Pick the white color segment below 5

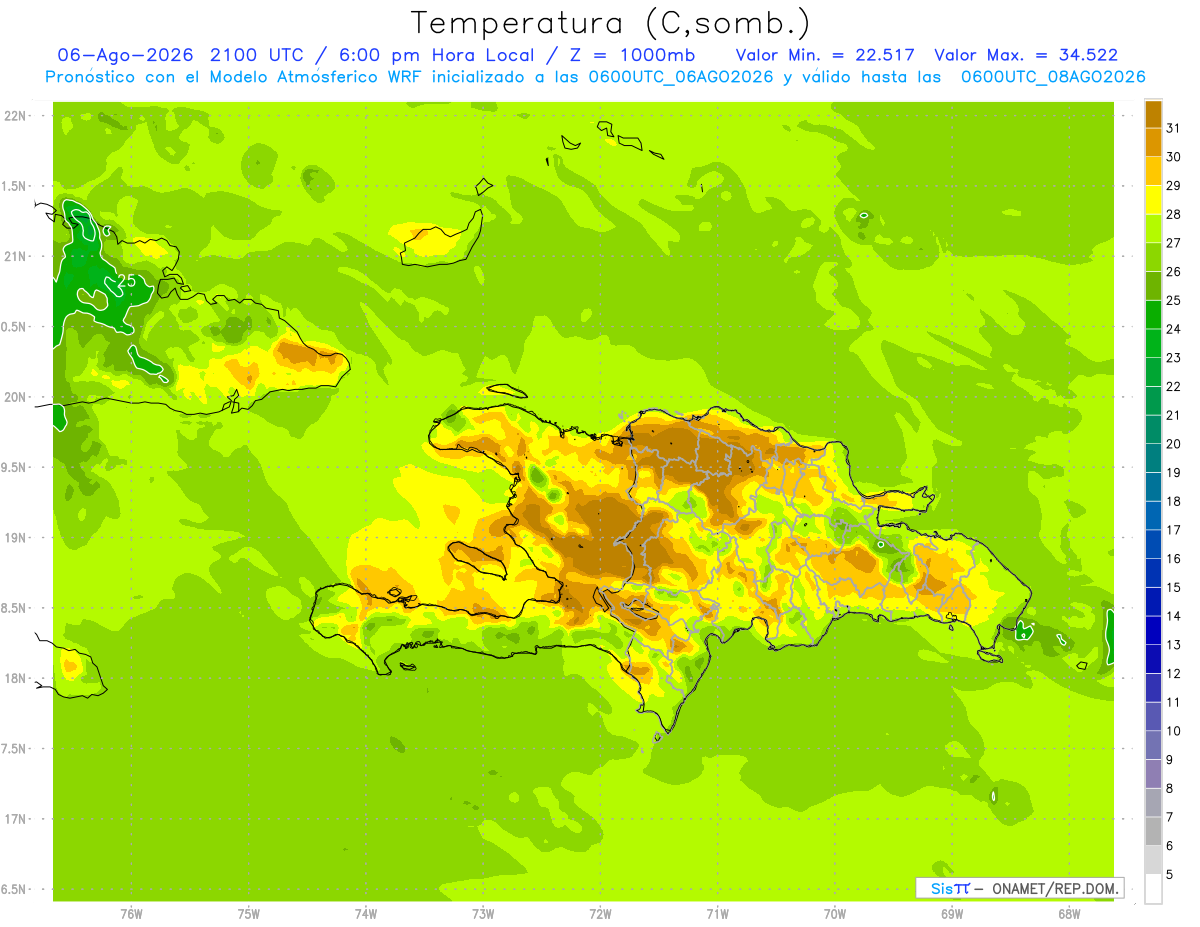click(x=1153, y=889)
